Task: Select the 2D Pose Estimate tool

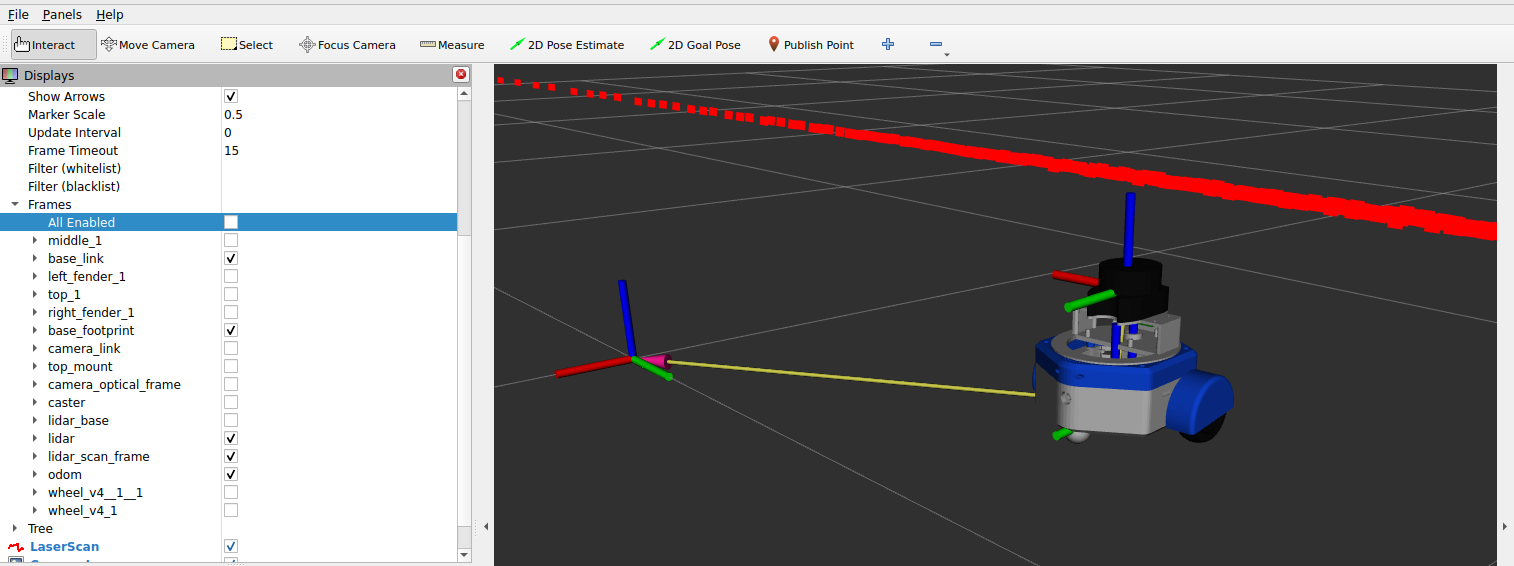Action: click(567, 45)
